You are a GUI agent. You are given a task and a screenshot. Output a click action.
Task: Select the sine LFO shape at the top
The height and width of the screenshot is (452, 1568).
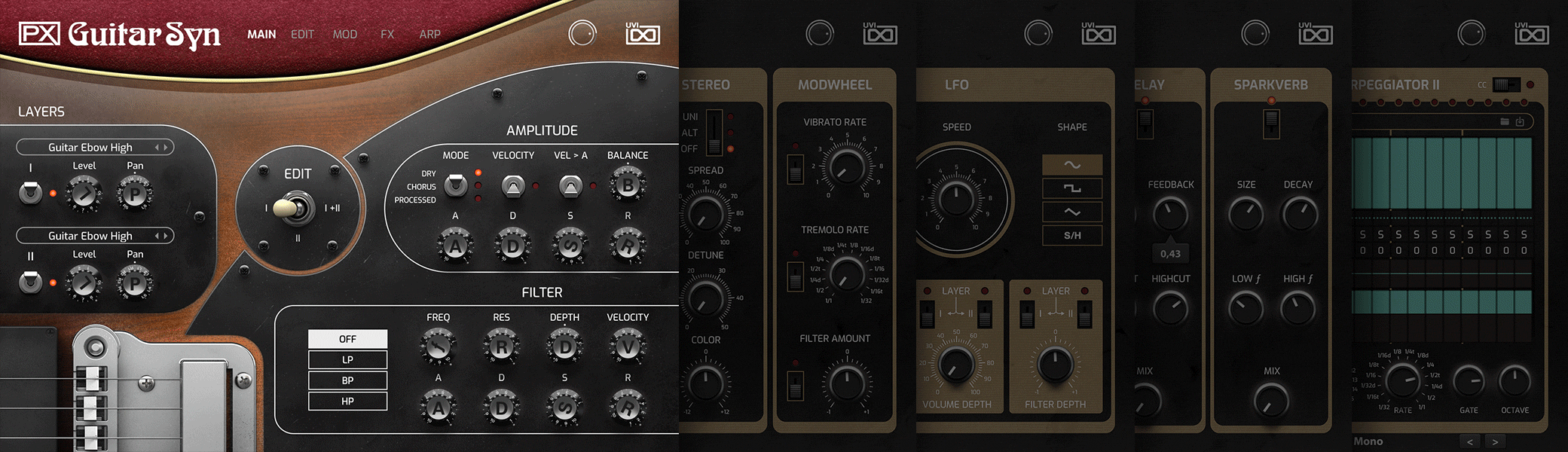(1072, 164)
